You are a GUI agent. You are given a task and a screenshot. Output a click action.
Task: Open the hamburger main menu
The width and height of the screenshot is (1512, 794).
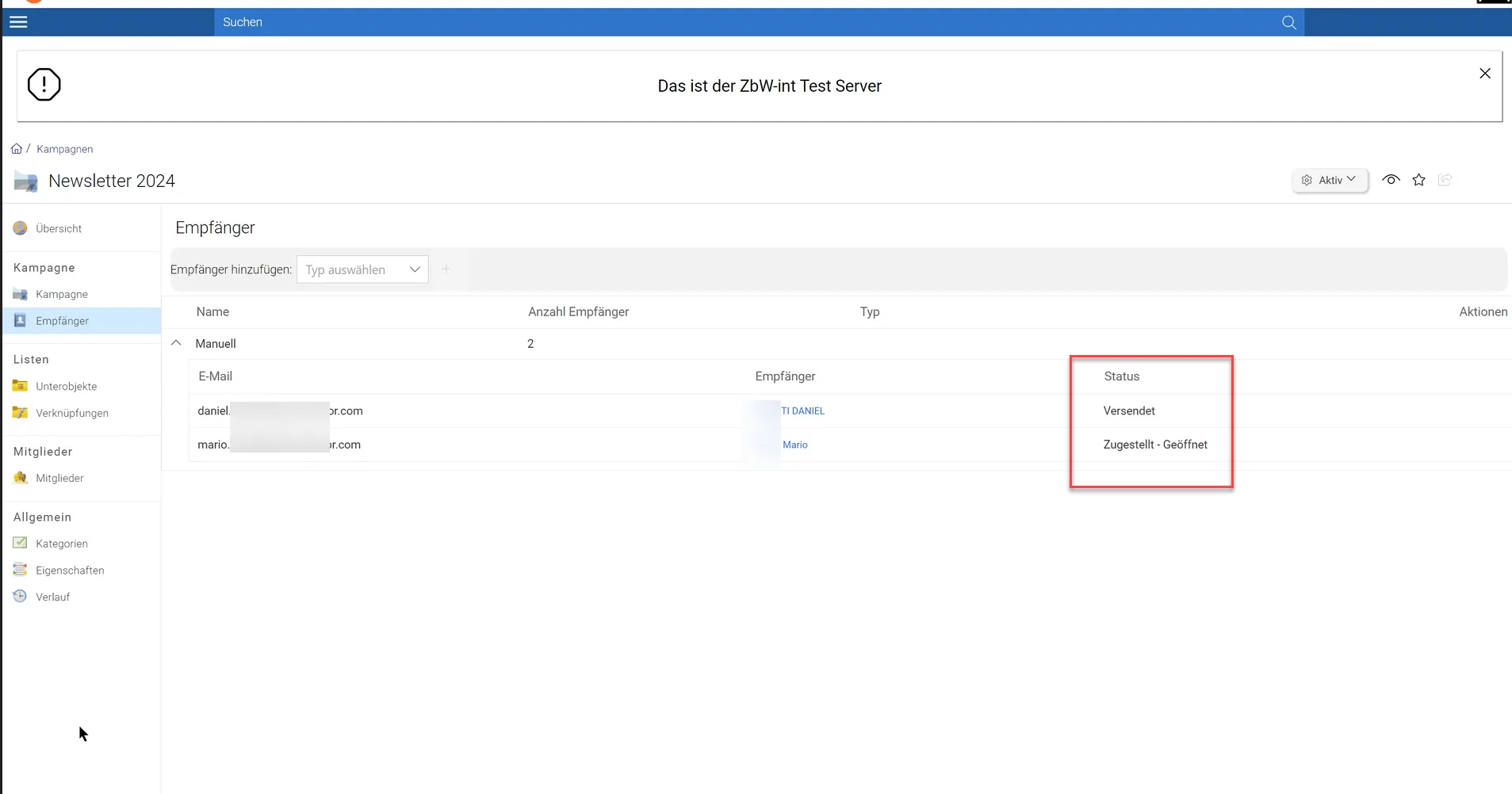(18, 22)
